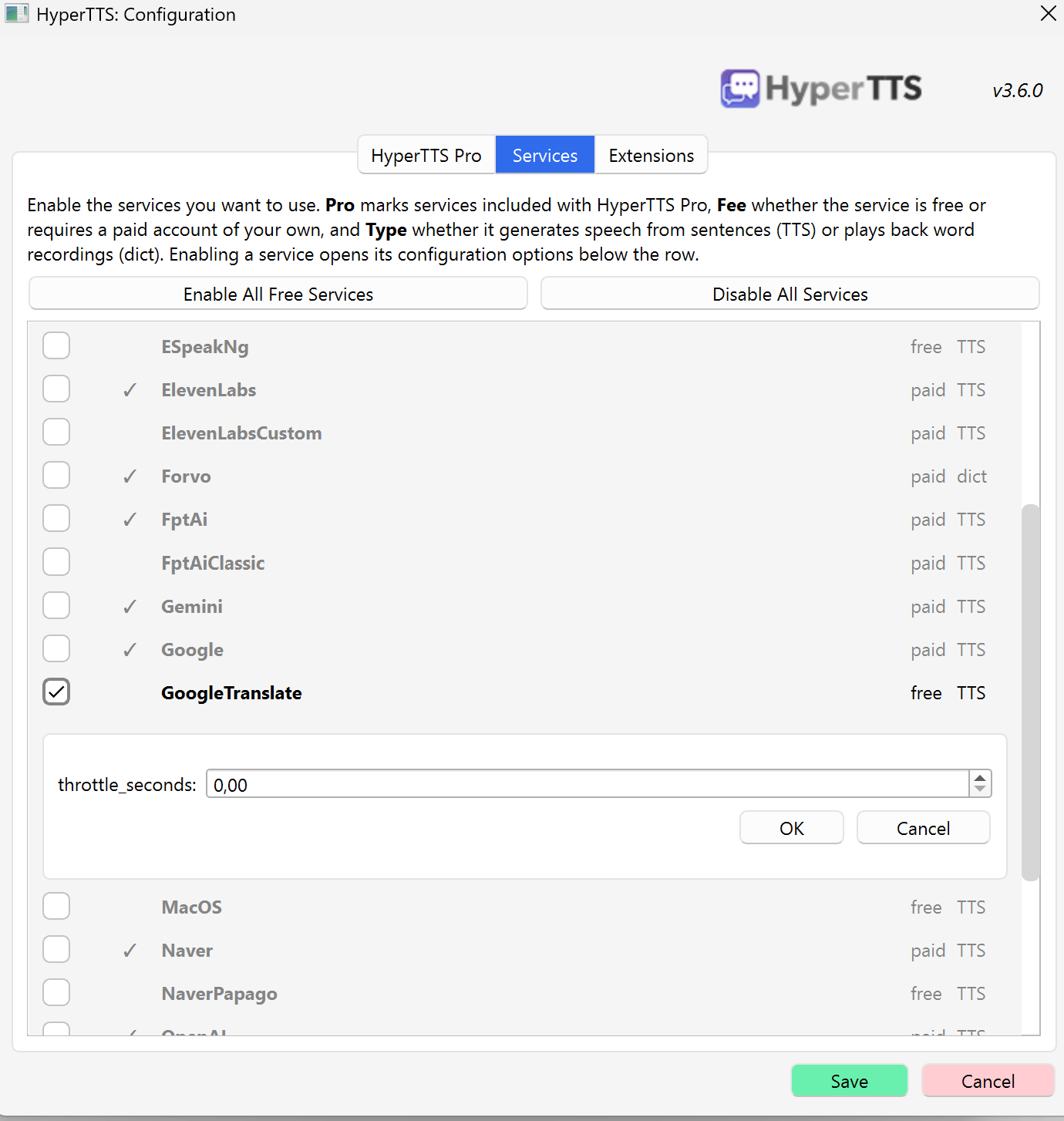Cancel the configuration dialog at bottom
Viewport: 1064px width, 1121px height.
[x=988, y=1081]
